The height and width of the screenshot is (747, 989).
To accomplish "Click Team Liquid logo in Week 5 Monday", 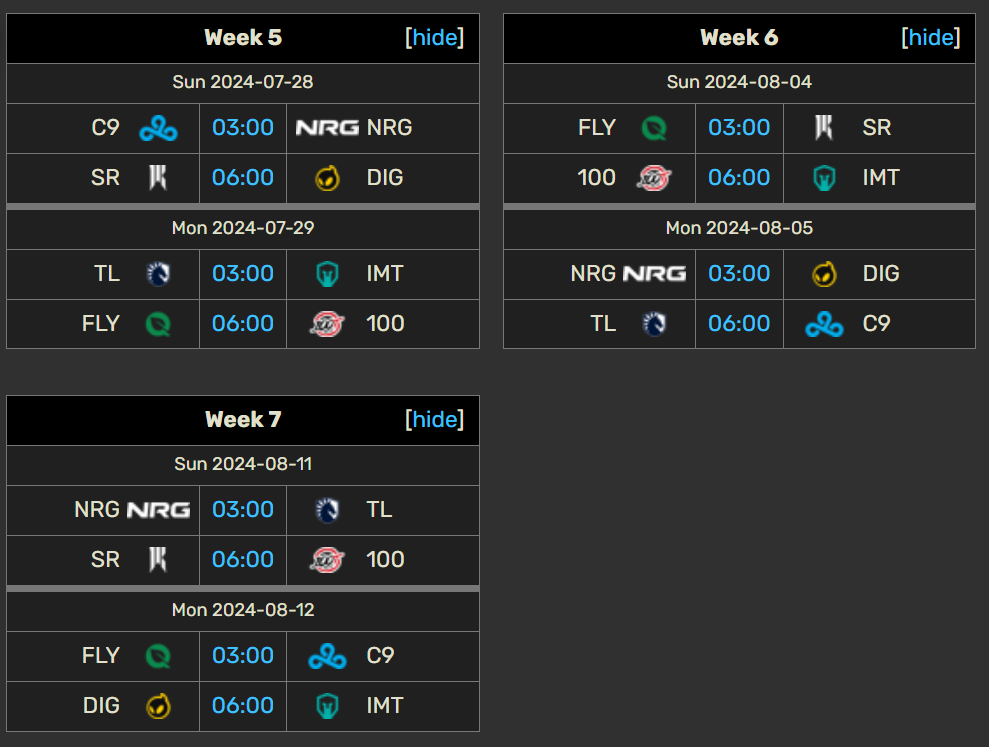I will 158,274.
